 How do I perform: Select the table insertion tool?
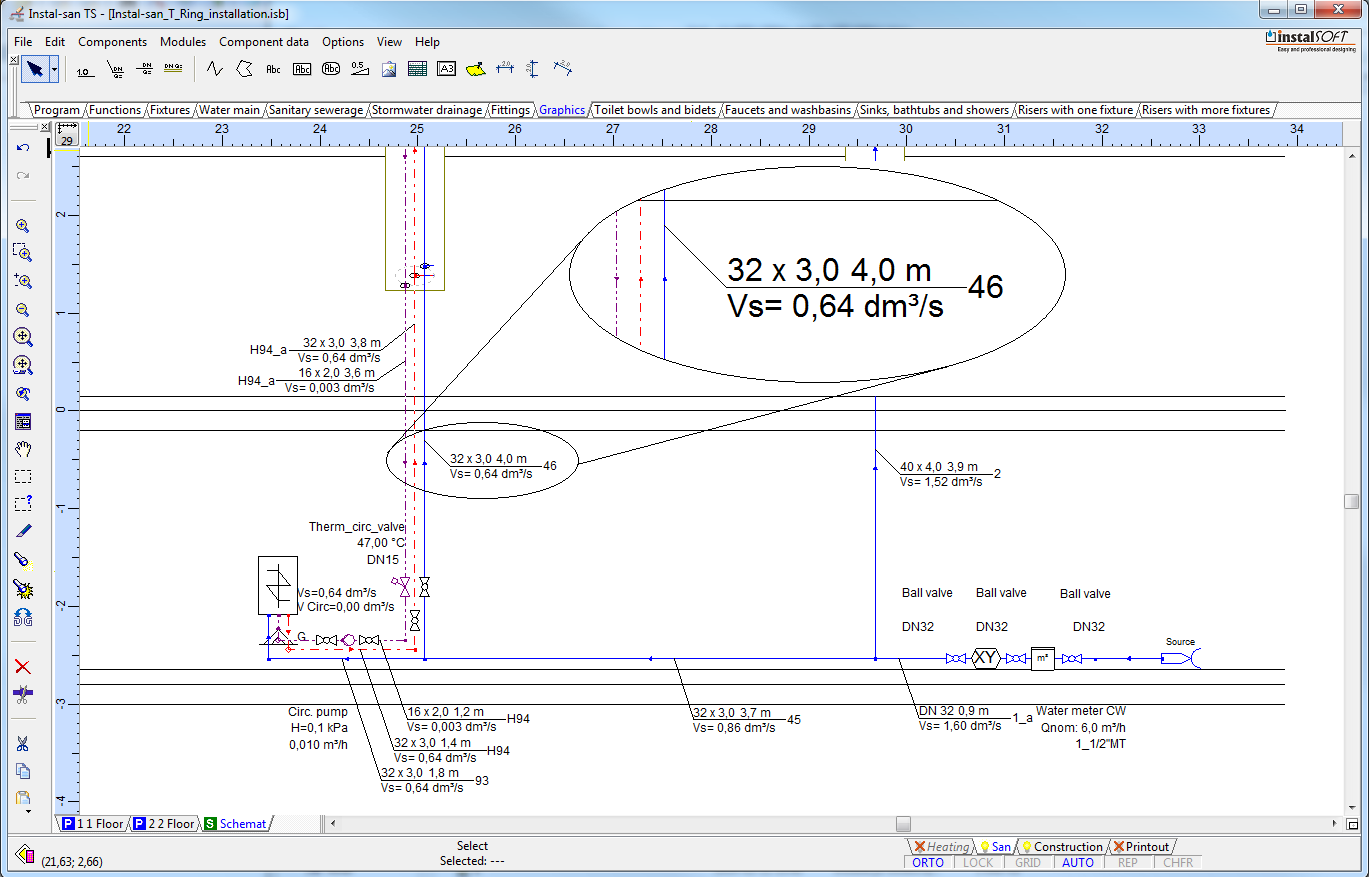click(x=417, y=69)
